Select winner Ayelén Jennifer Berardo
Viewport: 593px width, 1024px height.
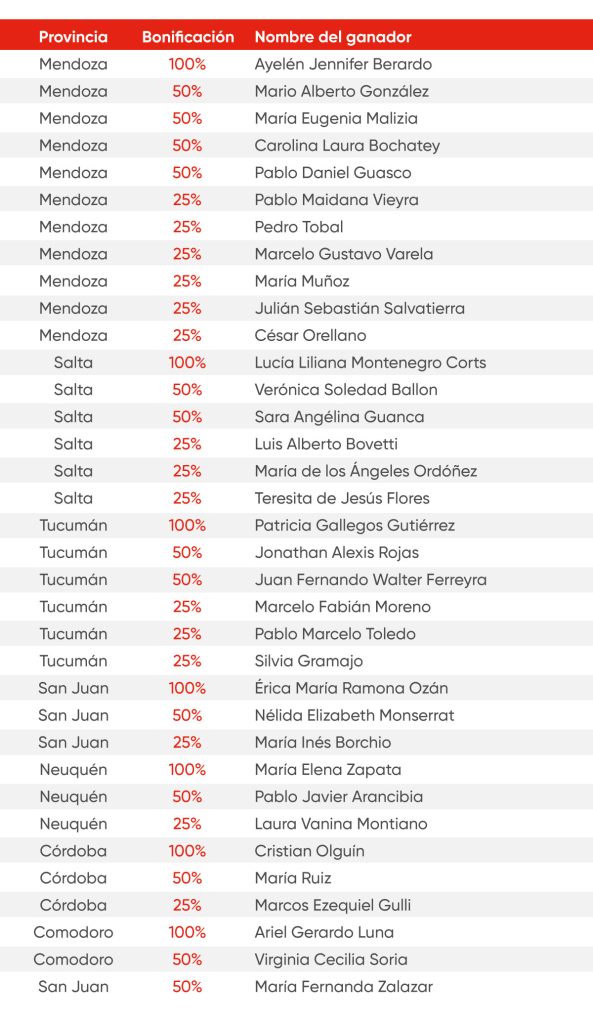coord(343,64)
